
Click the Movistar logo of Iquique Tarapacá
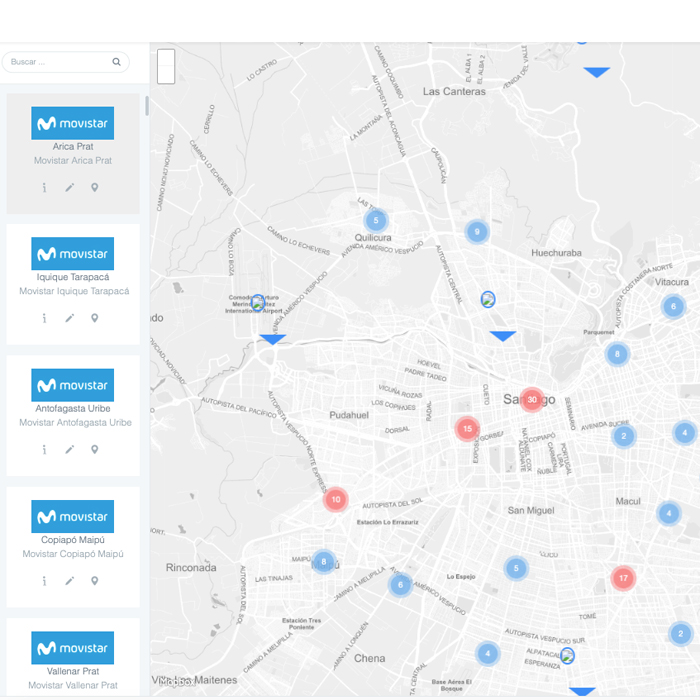(x=72, y=254)
